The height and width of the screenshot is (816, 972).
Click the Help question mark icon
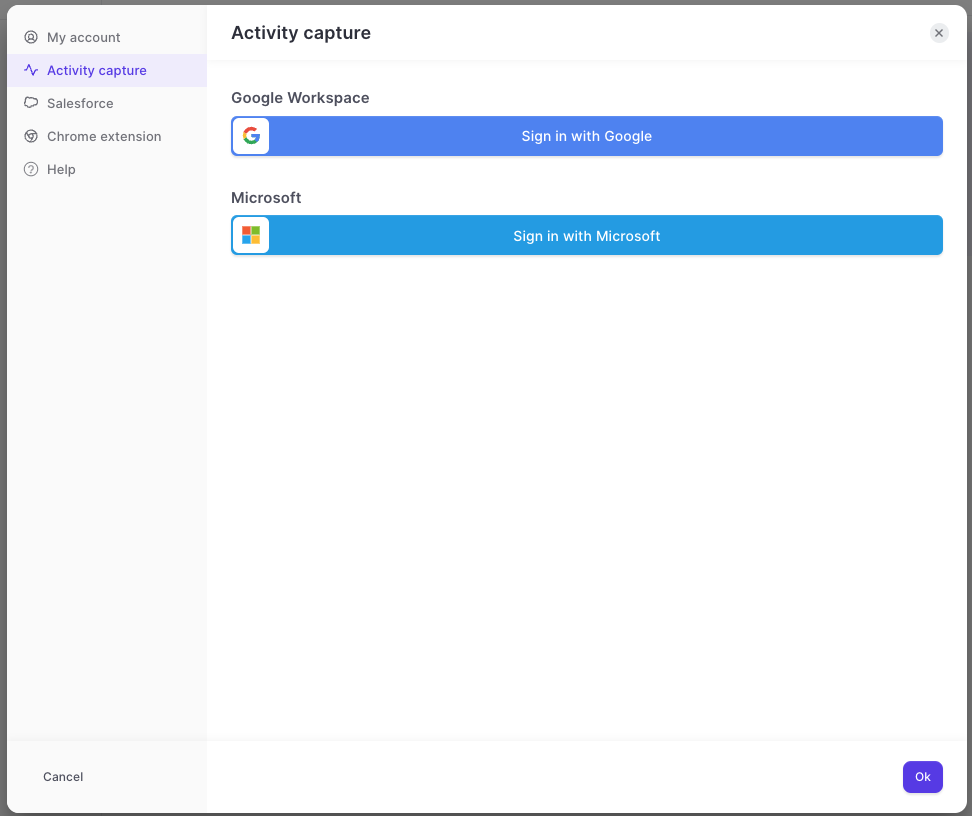pos(31,169)
